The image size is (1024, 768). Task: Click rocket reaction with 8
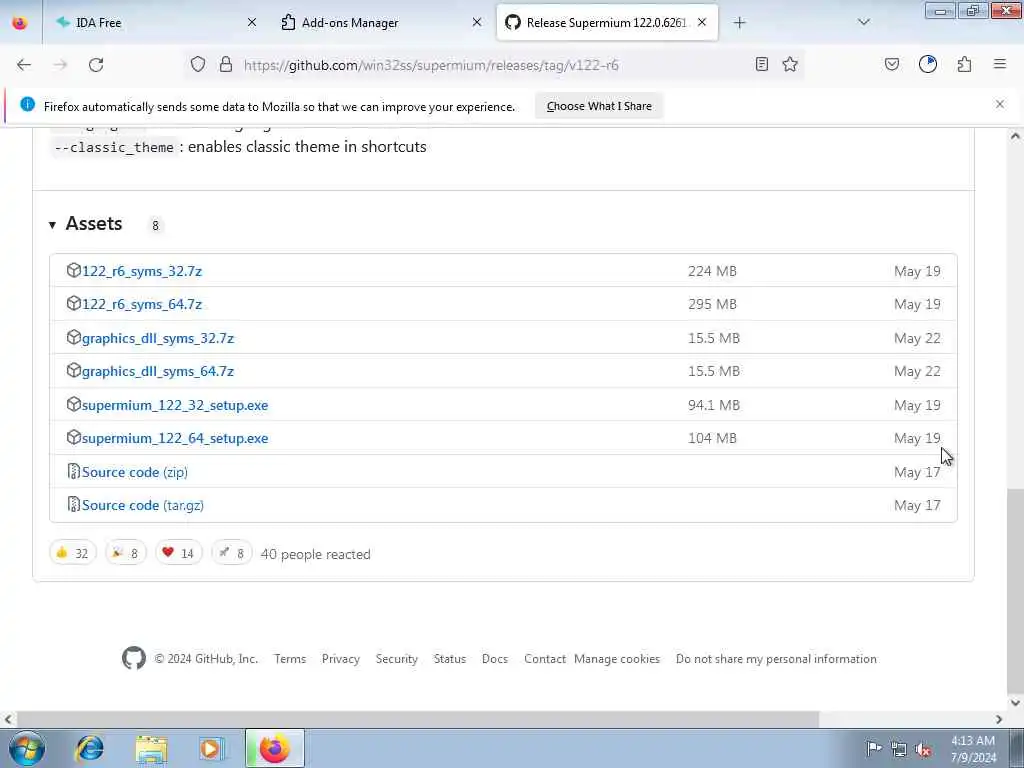click(231, 553)
